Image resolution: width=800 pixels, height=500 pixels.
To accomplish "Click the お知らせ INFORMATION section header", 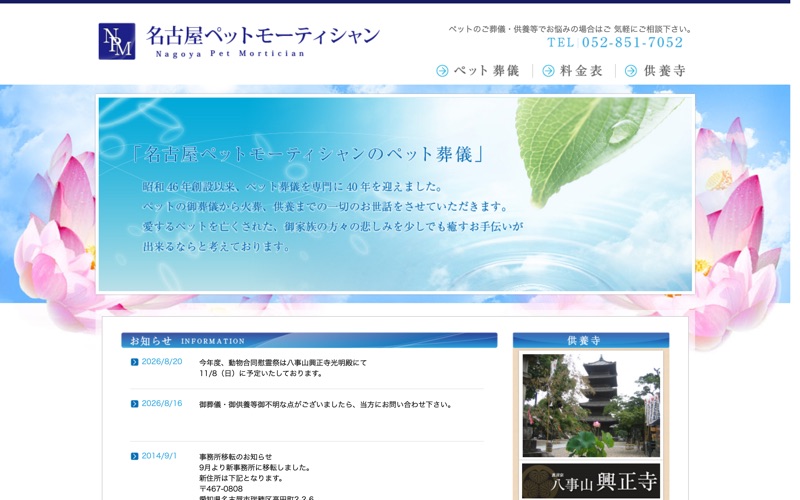I will (x=309, y=340).
